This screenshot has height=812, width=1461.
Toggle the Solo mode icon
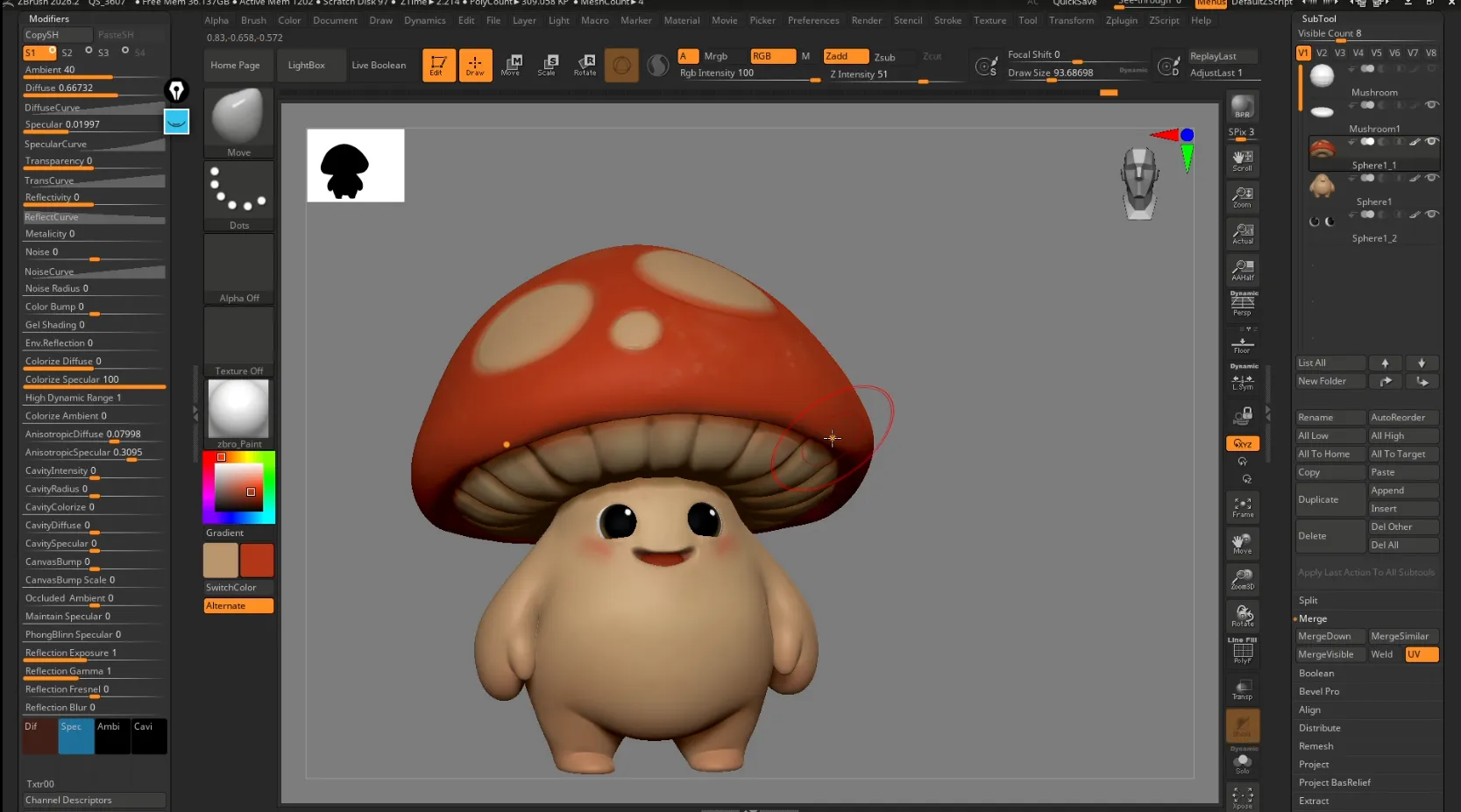tap(1242, 764)
